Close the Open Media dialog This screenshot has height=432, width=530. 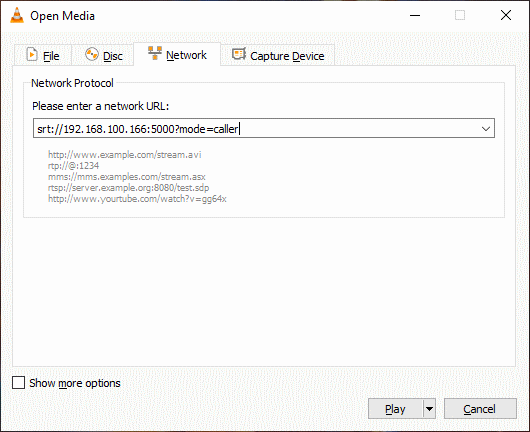506,15
